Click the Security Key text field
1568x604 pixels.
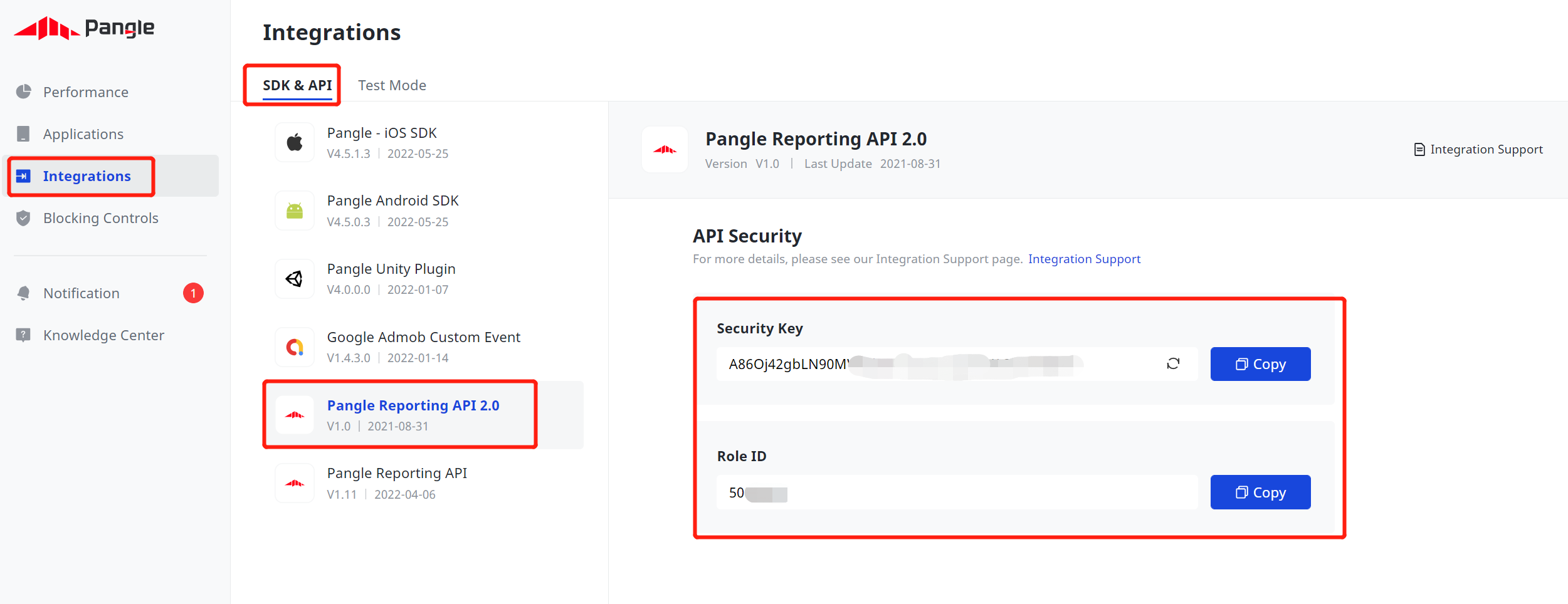click(x=940, y=364)
